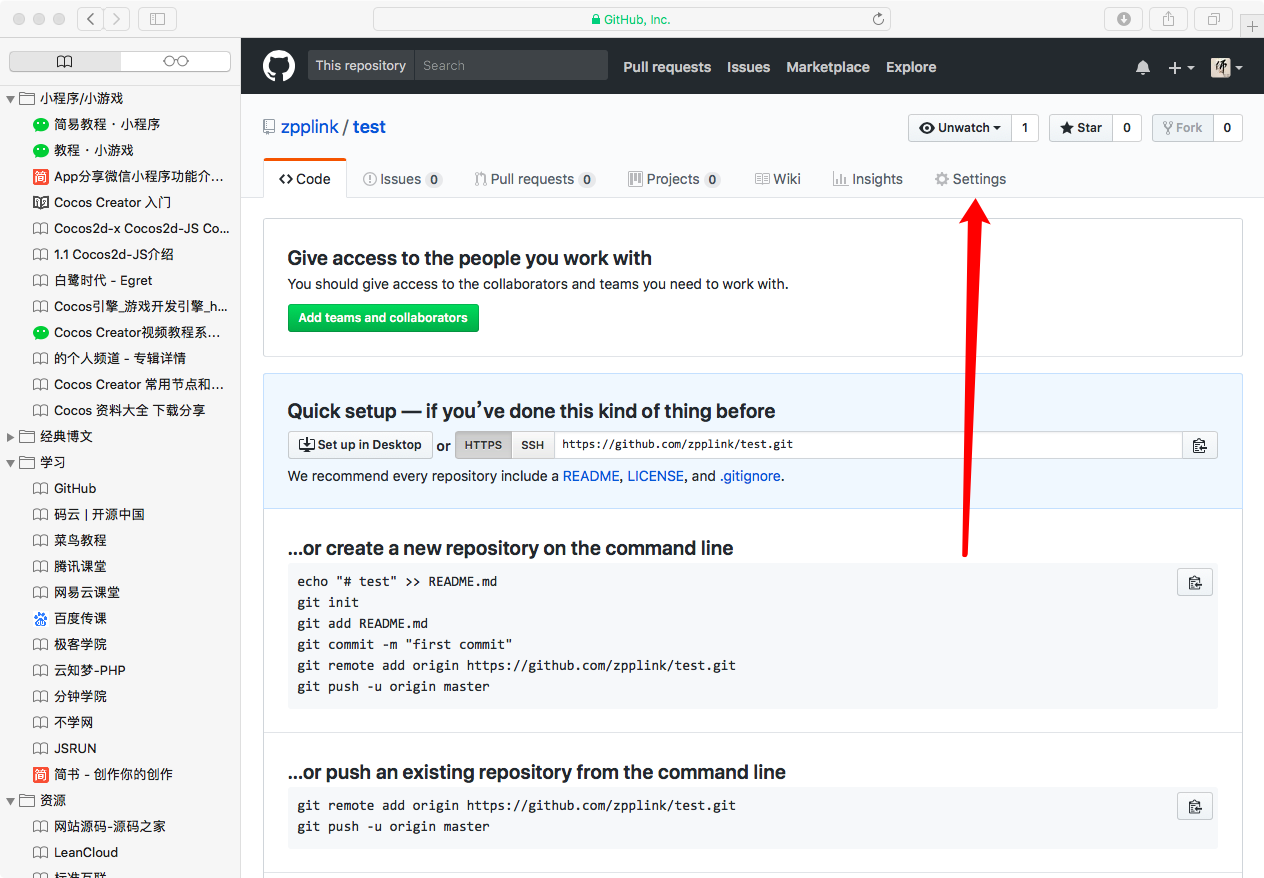
Task: Open the notifications bell
Action: (1143, 67)
